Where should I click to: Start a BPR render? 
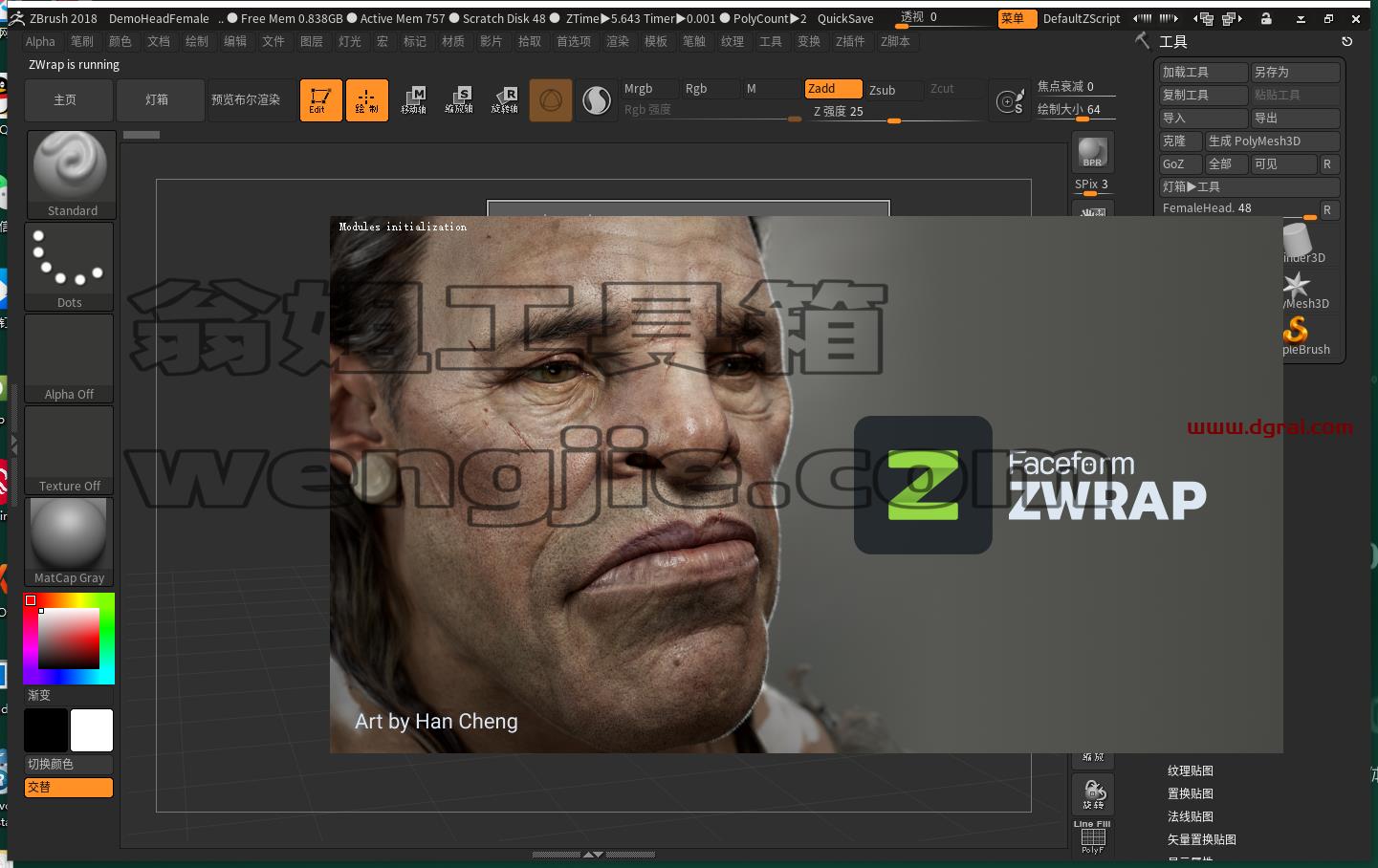coord(1092,153)
